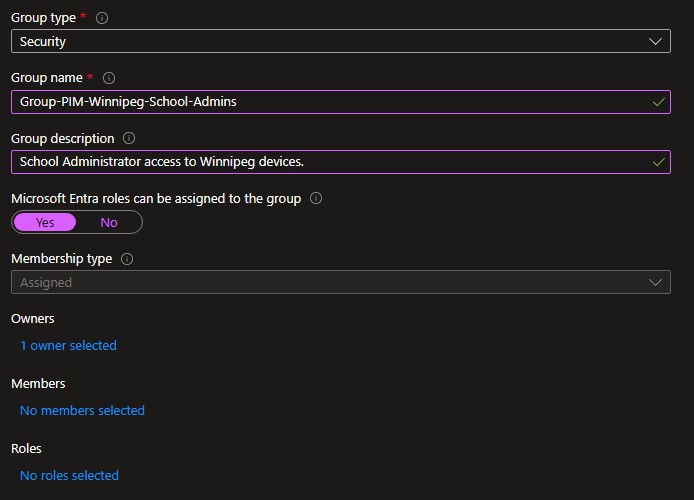Viewport: 694px width, 500px height.
Task: Click green checkmark in Group description field
Action: click(x=657, y=162)
